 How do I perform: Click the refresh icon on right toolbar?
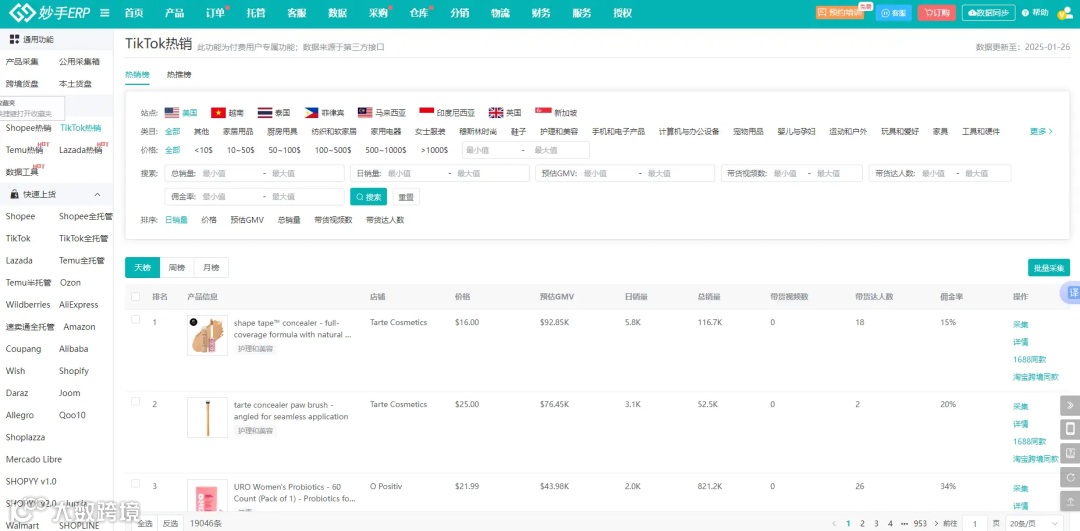[1070, 477]
